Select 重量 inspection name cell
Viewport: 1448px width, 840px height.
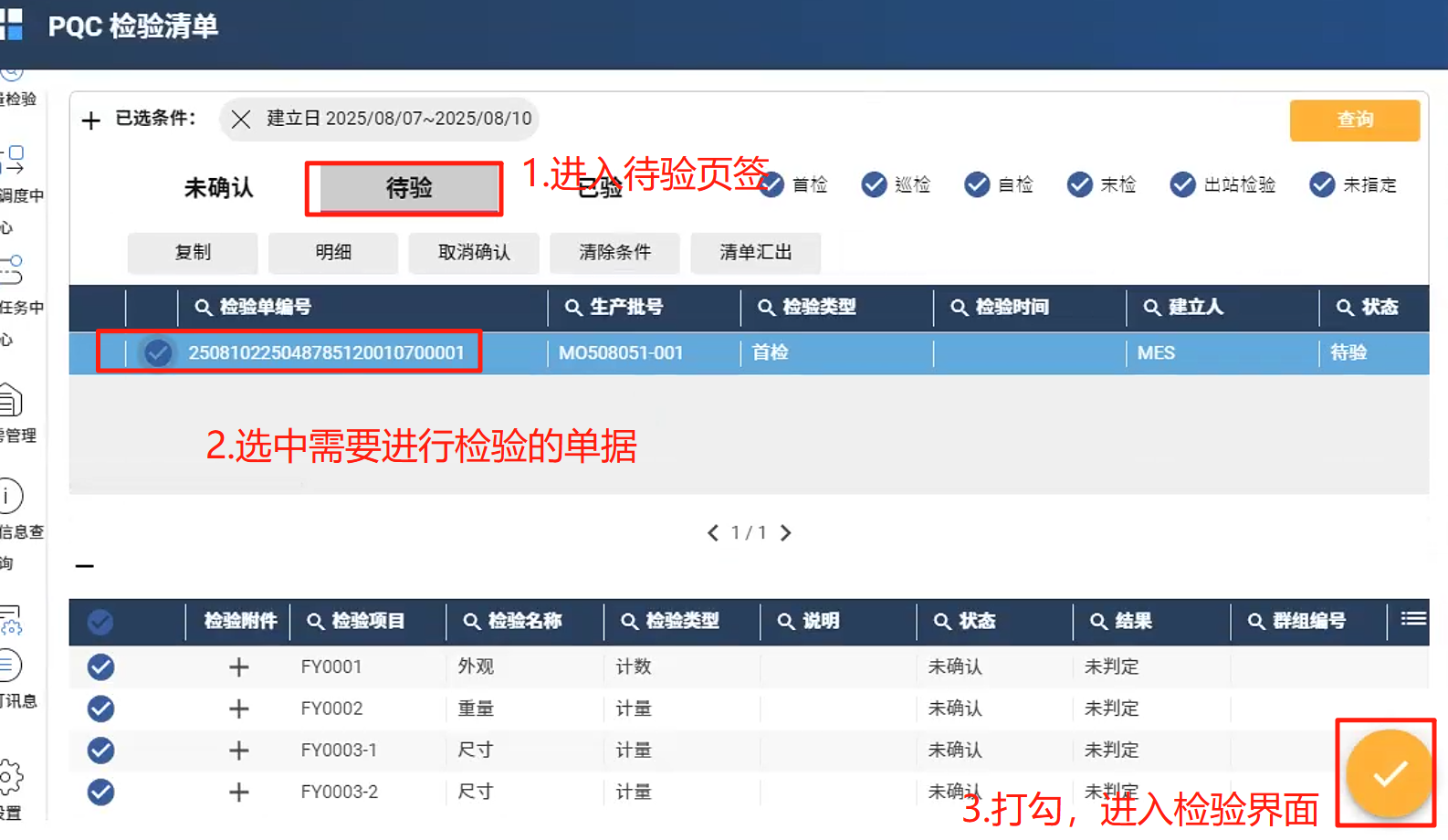[476, 709]
